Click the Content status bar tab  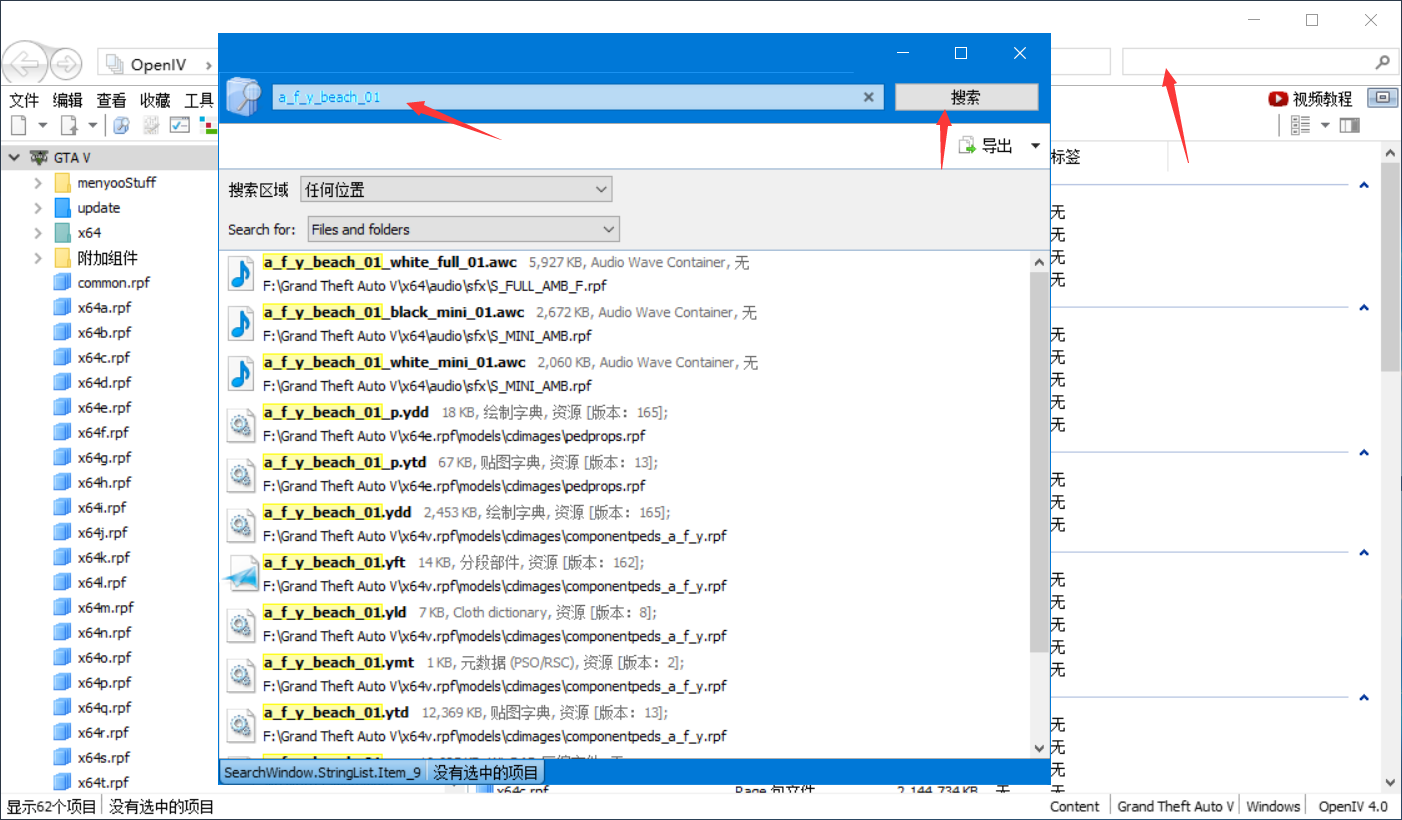tap(1075, 807)
